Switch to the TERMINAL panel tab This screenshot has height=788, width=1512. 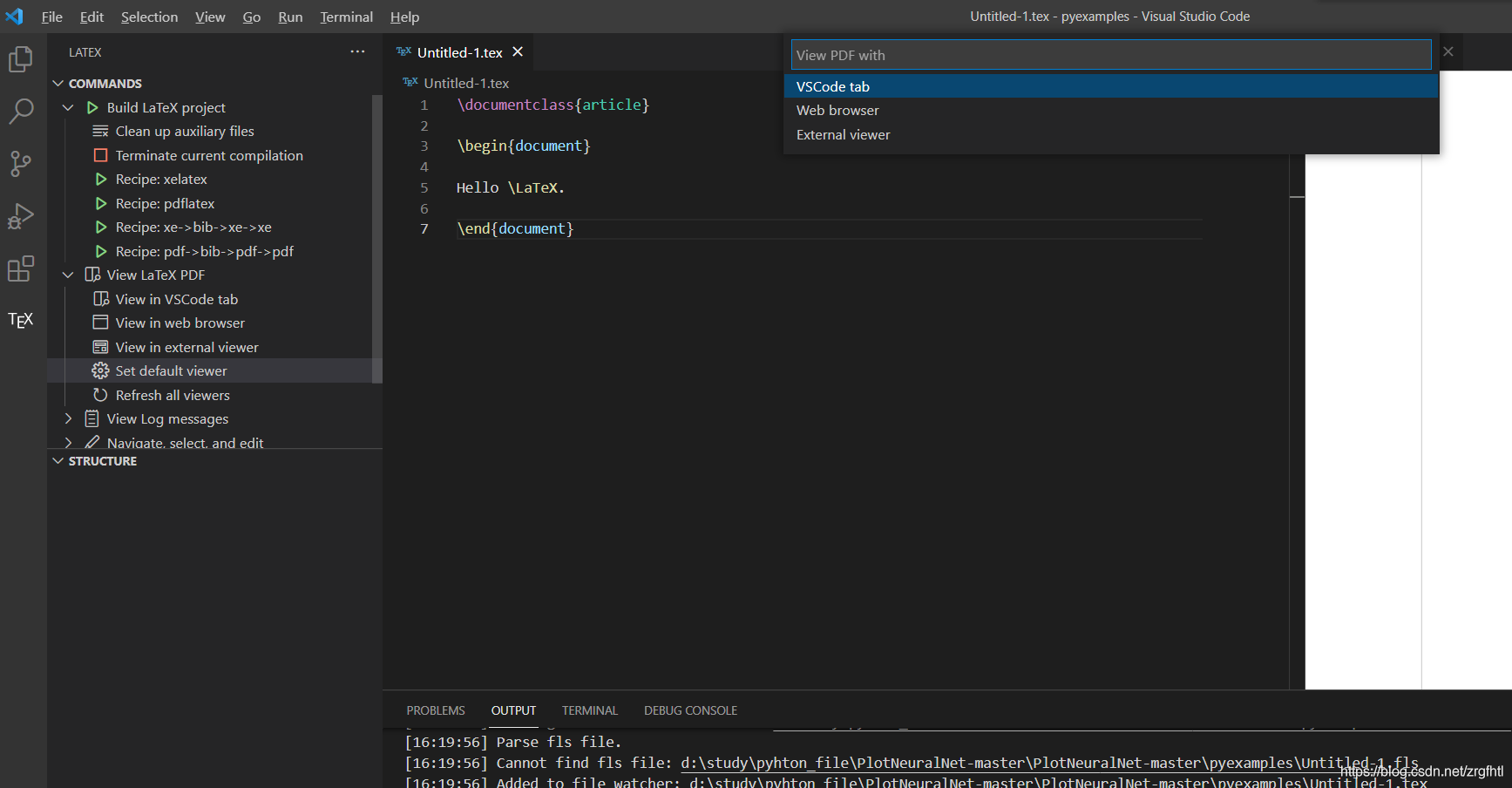click(590, 710)
